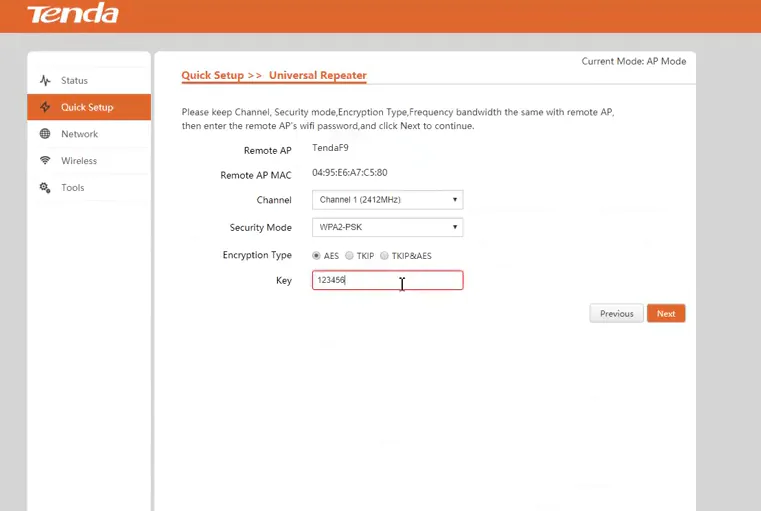The width and height of the screenshot is (761, 511).
Task: Select TKIP encryption type
Action: [x=349, y=256]
